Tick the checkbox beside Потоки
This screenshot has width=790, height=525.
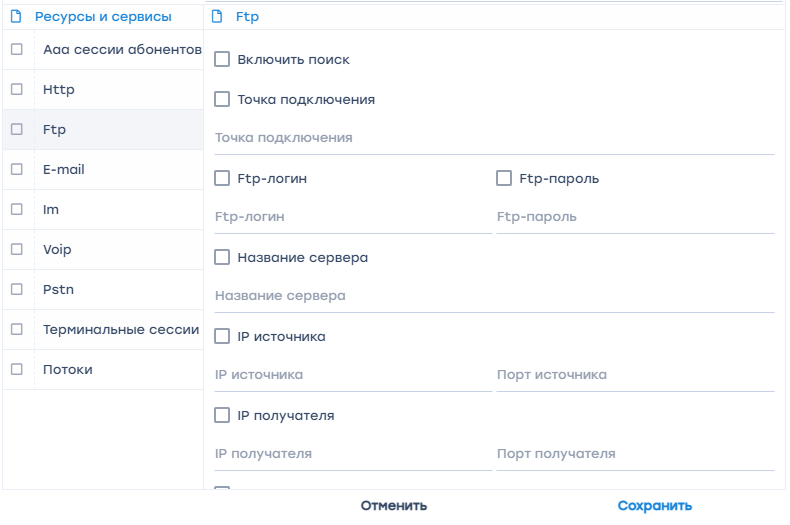[17, 370]
